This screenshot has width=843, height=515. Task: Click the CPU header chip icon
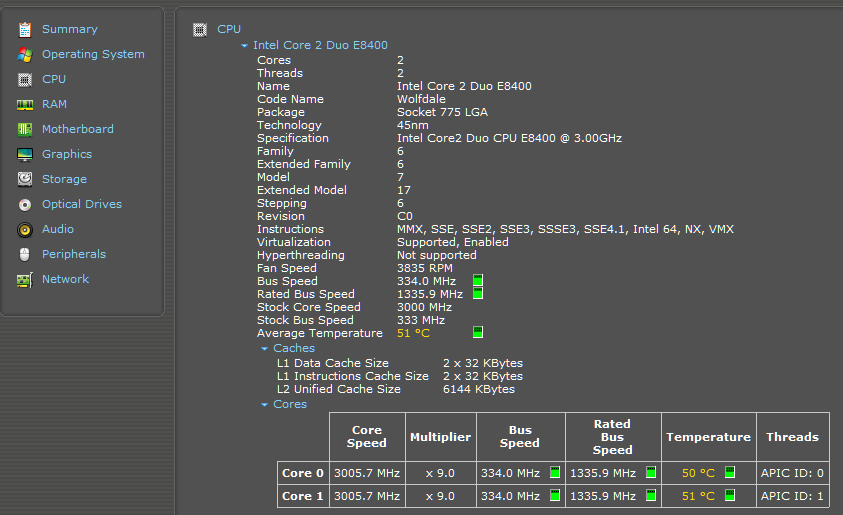pyautogui.click(x=200, y=30)
